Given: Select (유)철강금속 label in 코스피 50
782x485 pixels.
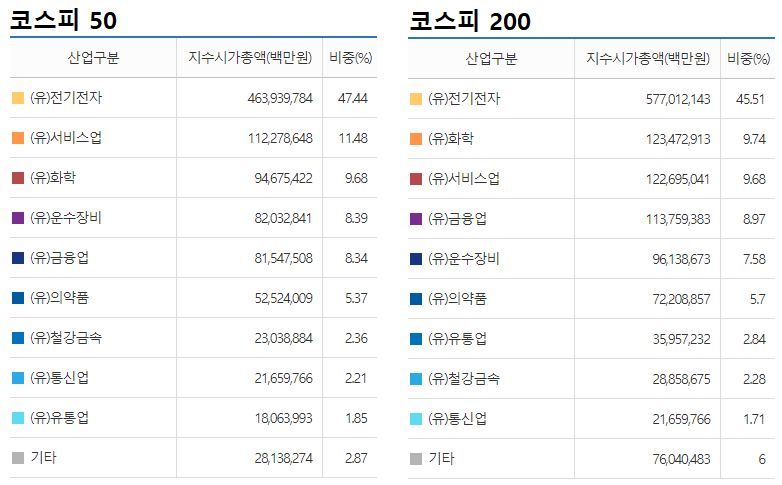Looking at the screenshot, I should tap(66, 338).
